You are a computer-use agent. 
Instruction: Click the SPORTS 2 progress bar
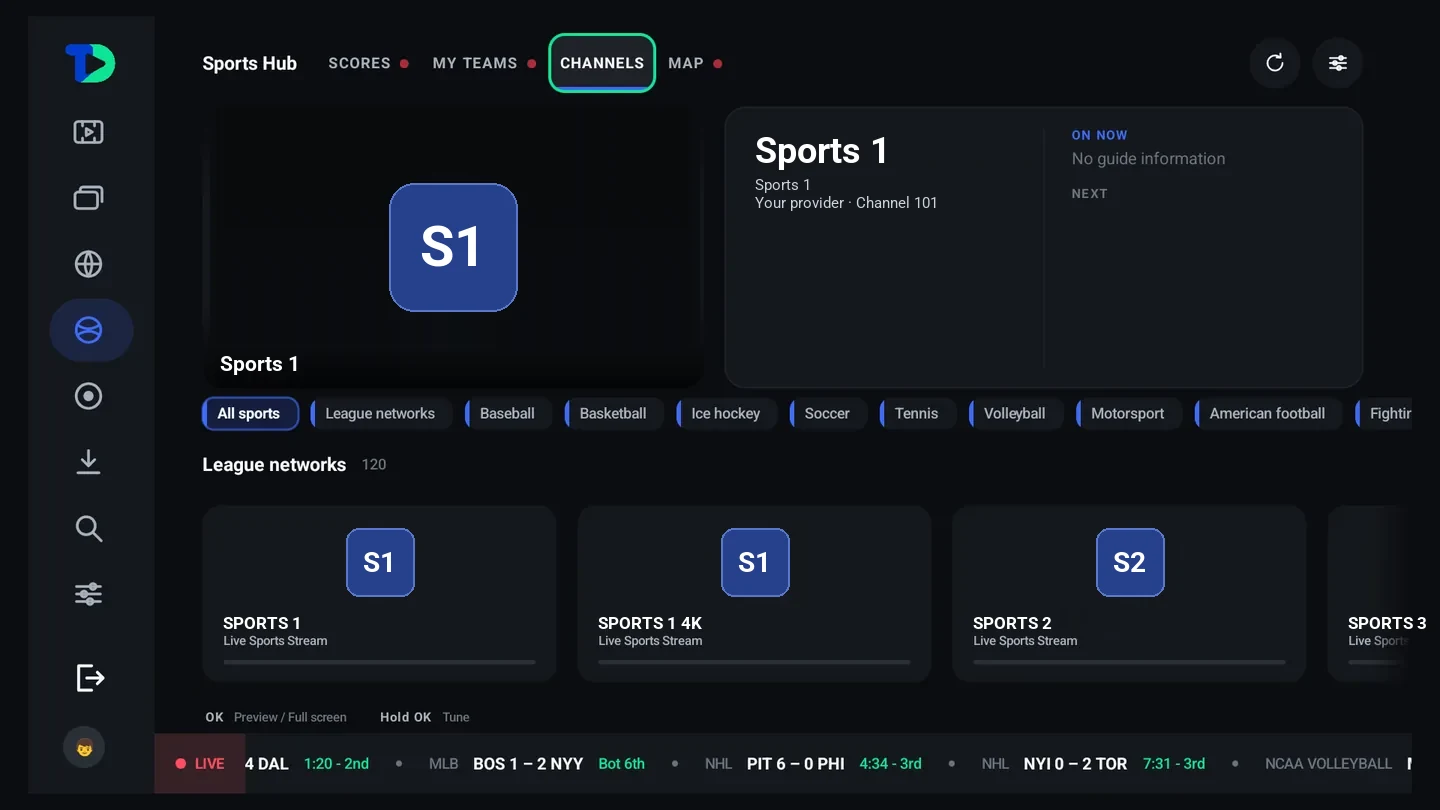pyautogui.click(x=1129, y=662)
